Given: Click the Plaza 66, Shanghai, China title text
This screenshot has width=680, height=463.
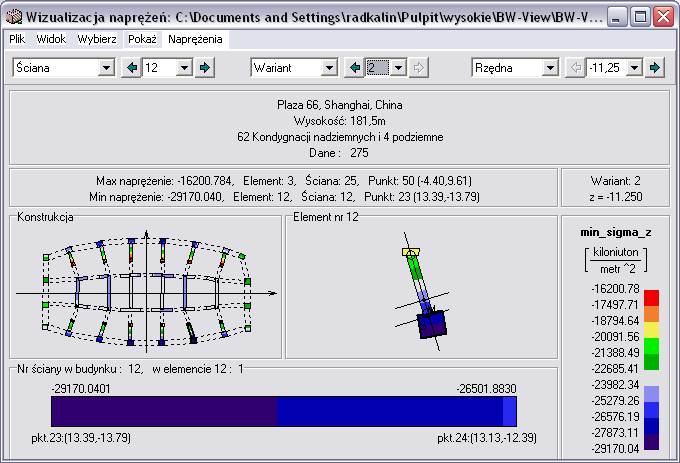Looking at the screenshot, I should [340, 105].
